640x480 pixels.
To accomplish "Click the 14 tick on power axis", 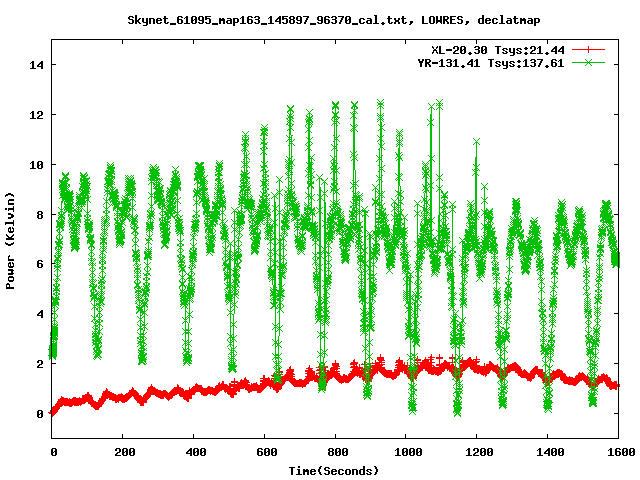I will [x=37, y=65].
